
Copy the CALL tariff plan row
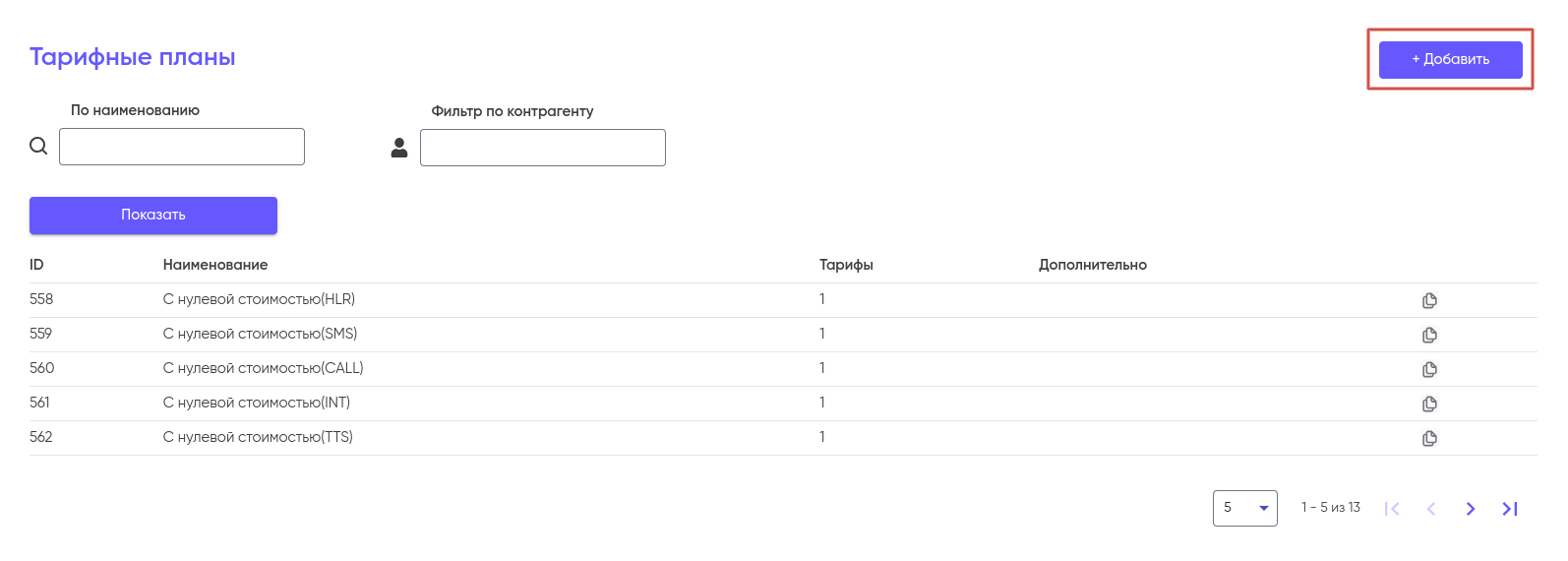1429,369
